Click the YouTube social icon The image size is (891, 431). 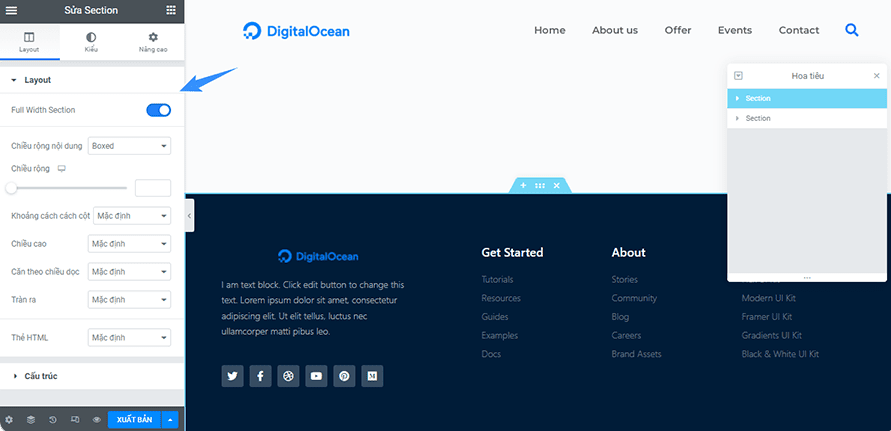coord(316,376)
